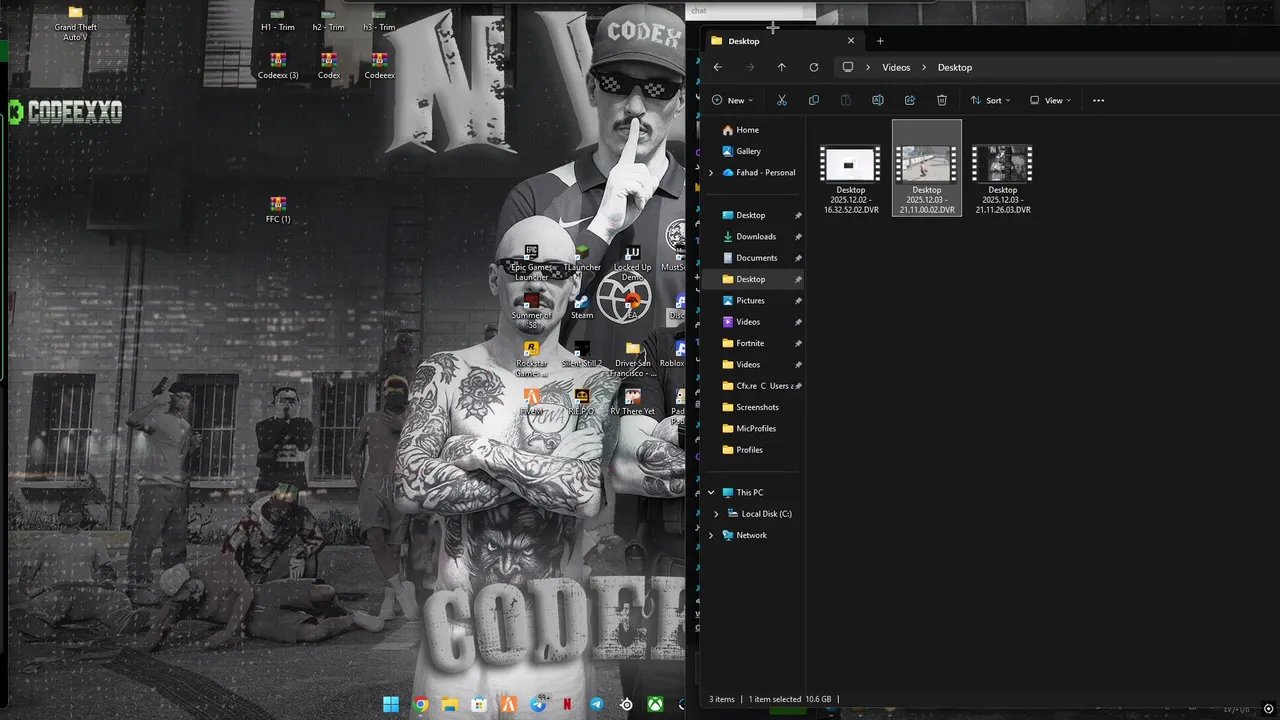The height and width of the screenshot is (720, 1280).
Task: Expand the Fahad - Personal tree chevron
Action: coord(711,173)
